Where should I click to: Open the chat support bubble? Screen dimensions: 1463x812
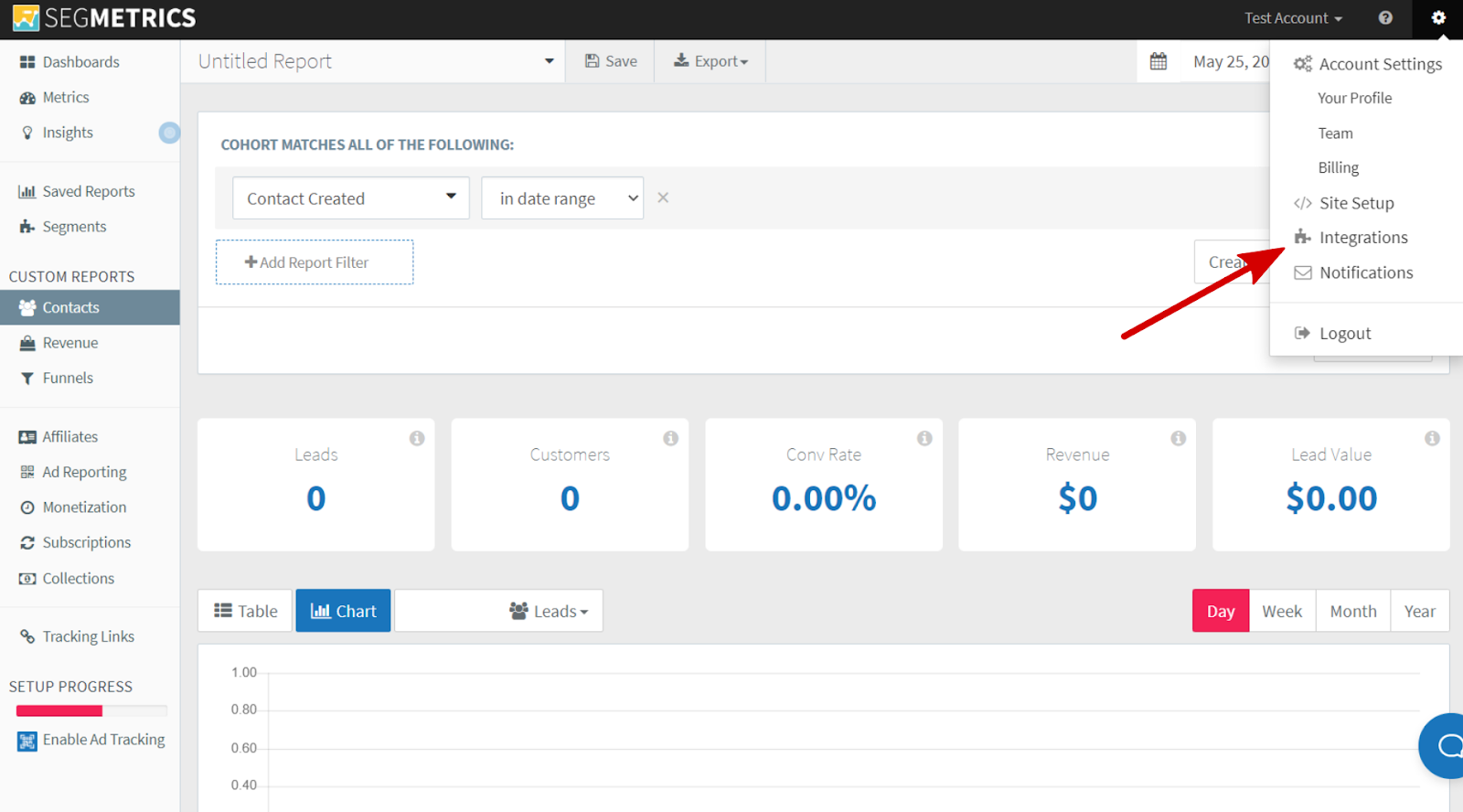pyautogui.click(x=1445, y=746)
